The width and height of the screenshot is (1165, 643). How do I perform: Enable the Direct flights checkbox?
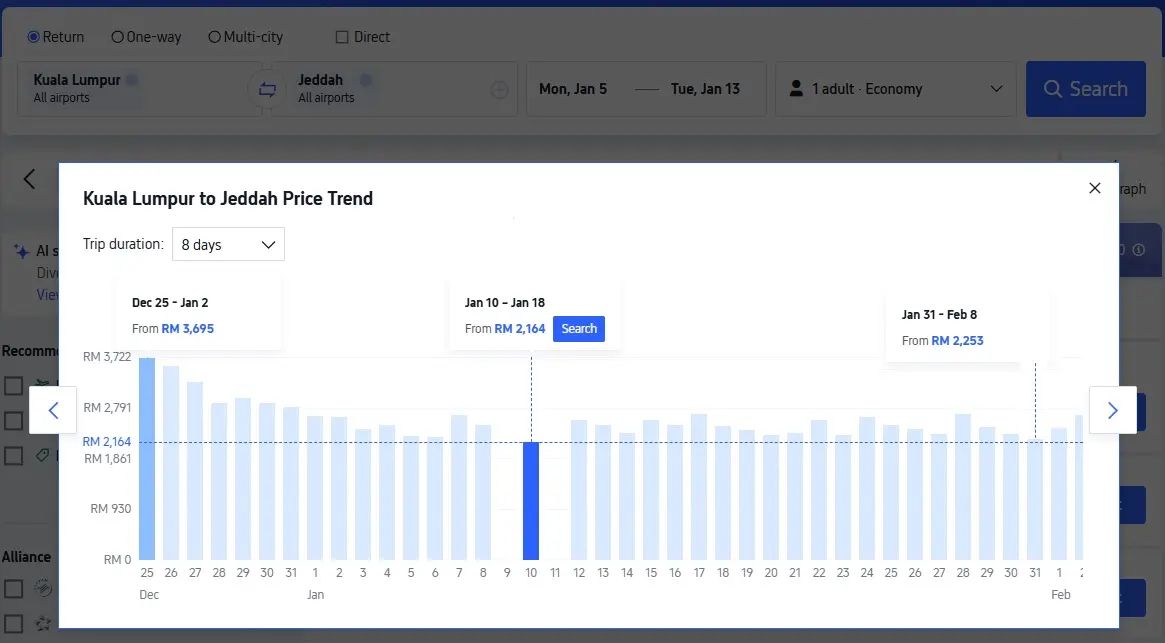342,37
